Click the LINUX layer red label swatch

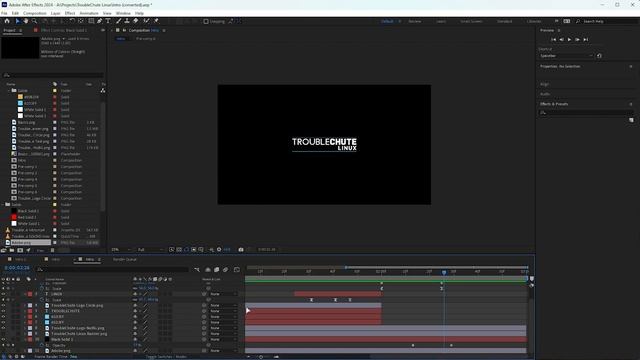pos(30,294)
